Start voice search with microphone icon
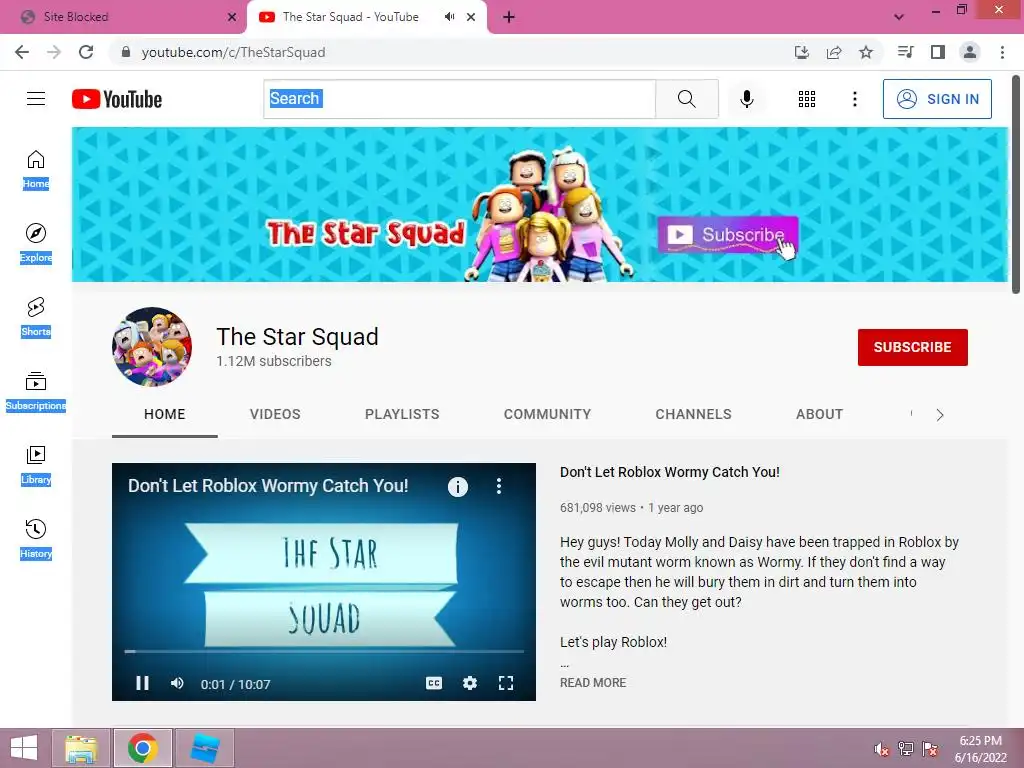 [746, 99]
